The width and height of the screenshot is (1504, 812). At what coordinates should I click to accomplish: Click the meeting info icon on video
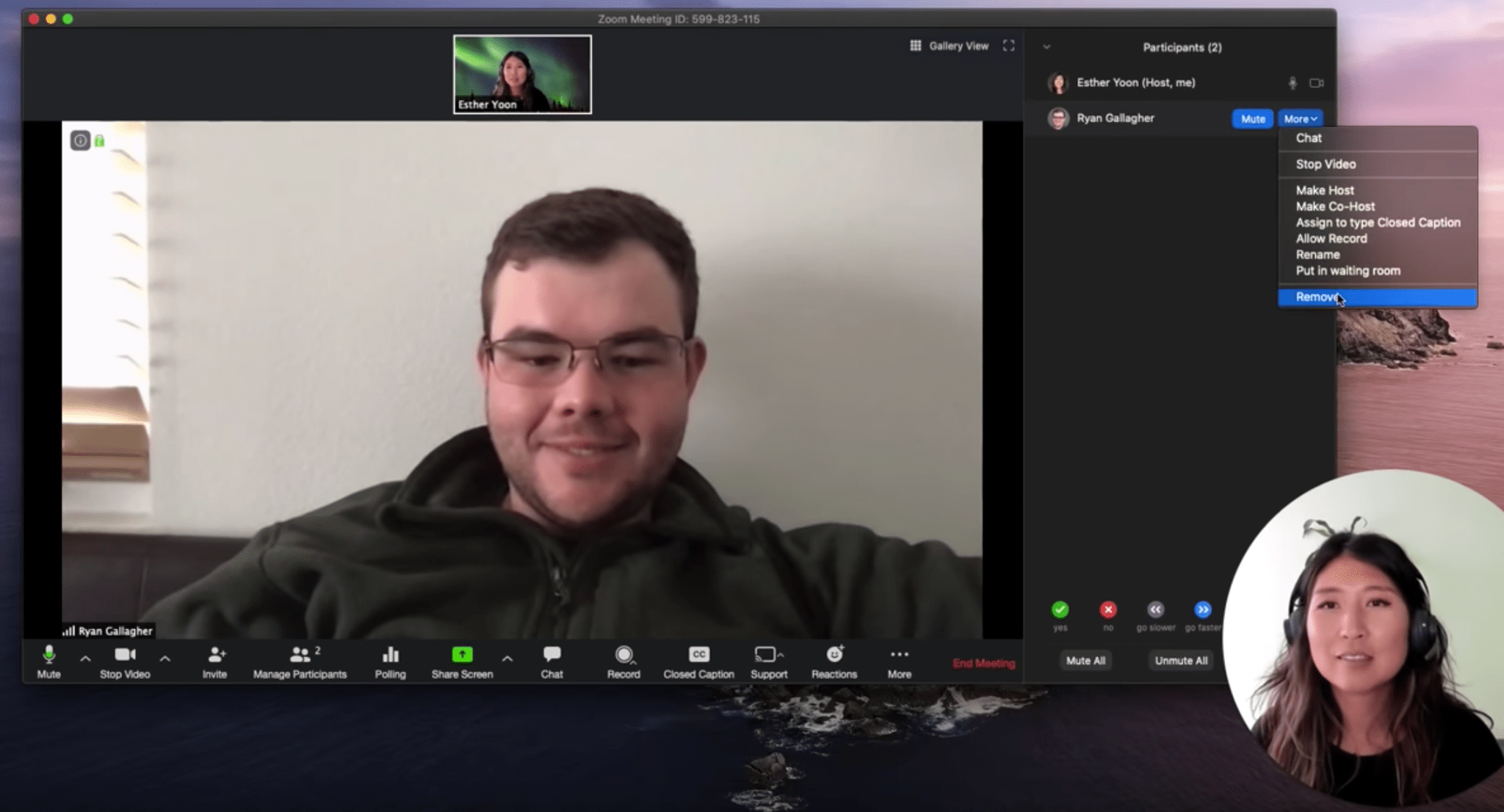click(x=80, y=140)
